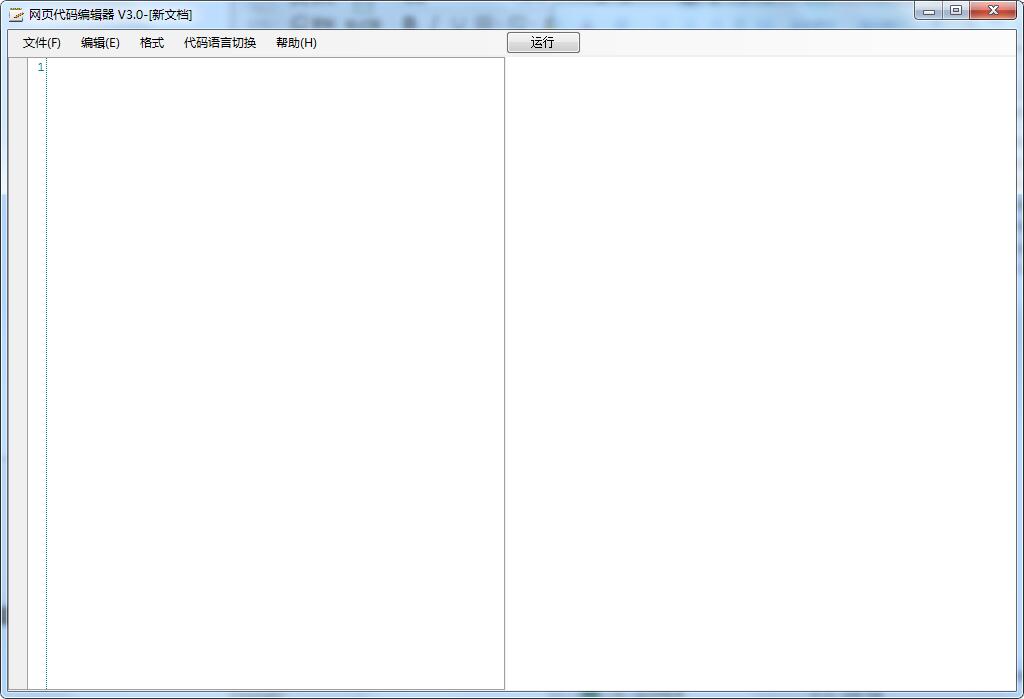Open the 文件(F) menu
The image size is (1024, 699).
pos(42,43)
